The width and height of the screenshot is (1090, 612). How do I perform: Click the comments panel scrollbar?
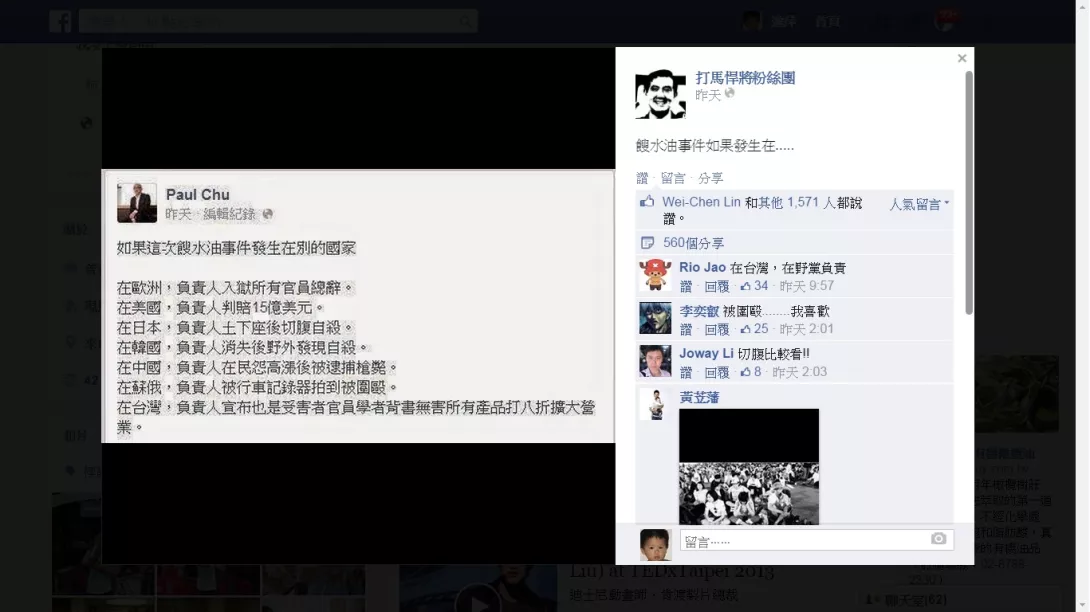pyautogui.click(x=968, y=193)
